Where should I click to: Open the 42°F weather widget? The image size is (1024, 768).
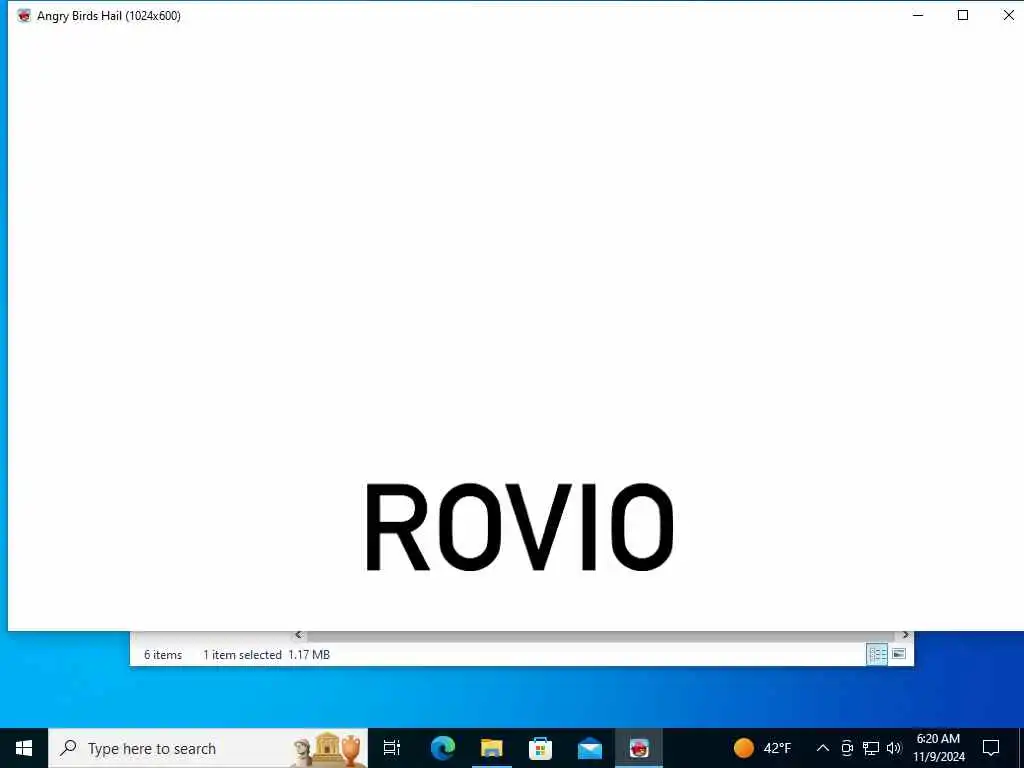click(761, 748)
